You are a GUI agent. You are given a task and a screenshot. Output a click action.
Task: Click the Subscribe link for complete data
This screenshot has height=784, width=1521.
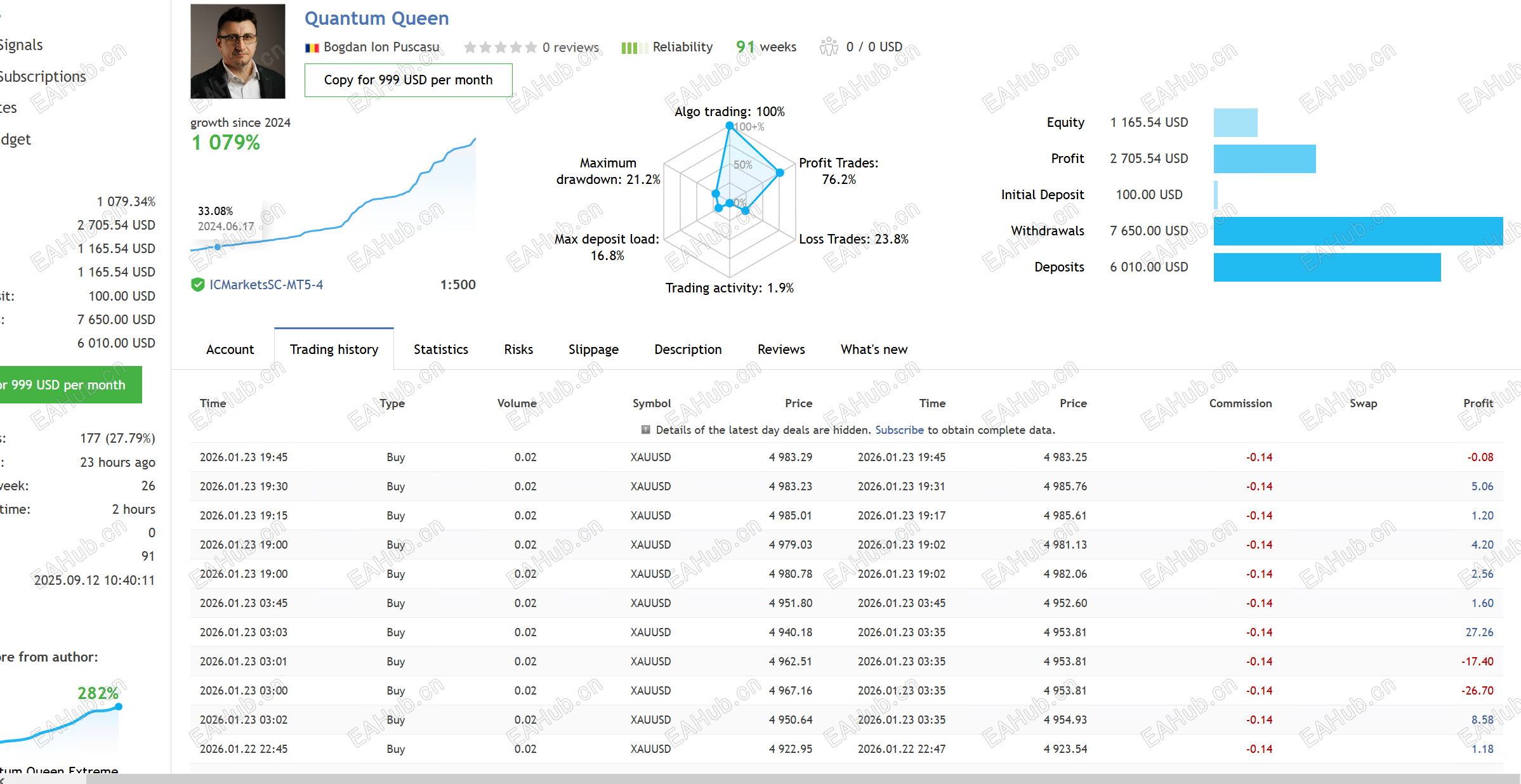(899, 430)
